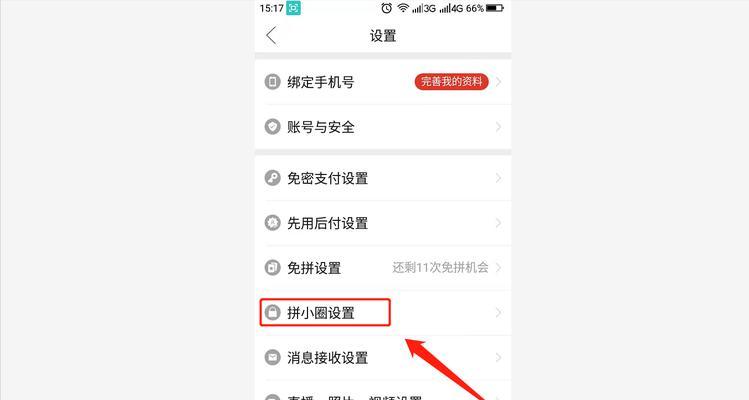The image size is (749, 400).
Task: Tap the back arrow in the 设置 header
Action: (271, 35)
